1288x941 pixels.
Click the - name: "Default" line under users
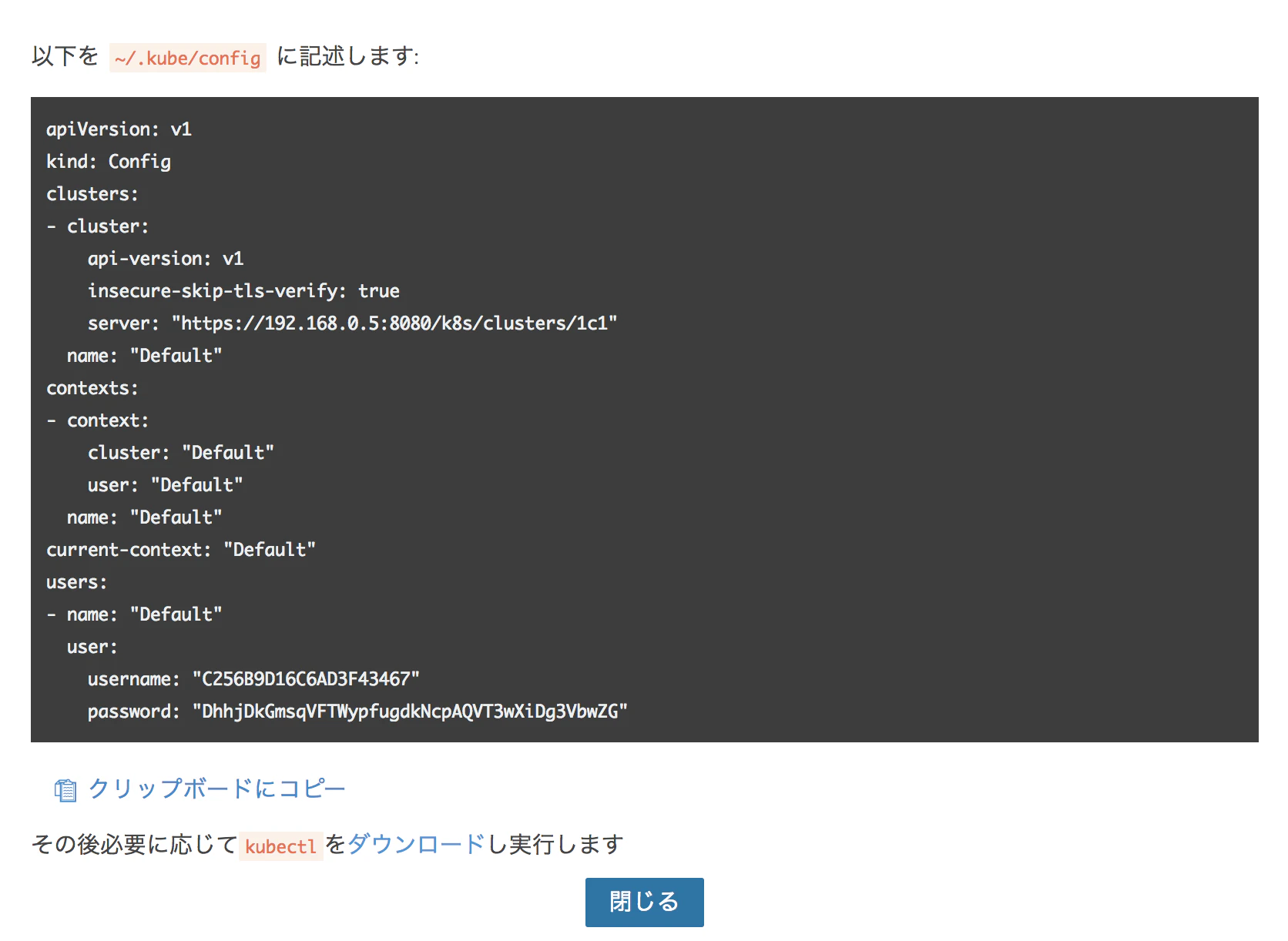(134, 614)
